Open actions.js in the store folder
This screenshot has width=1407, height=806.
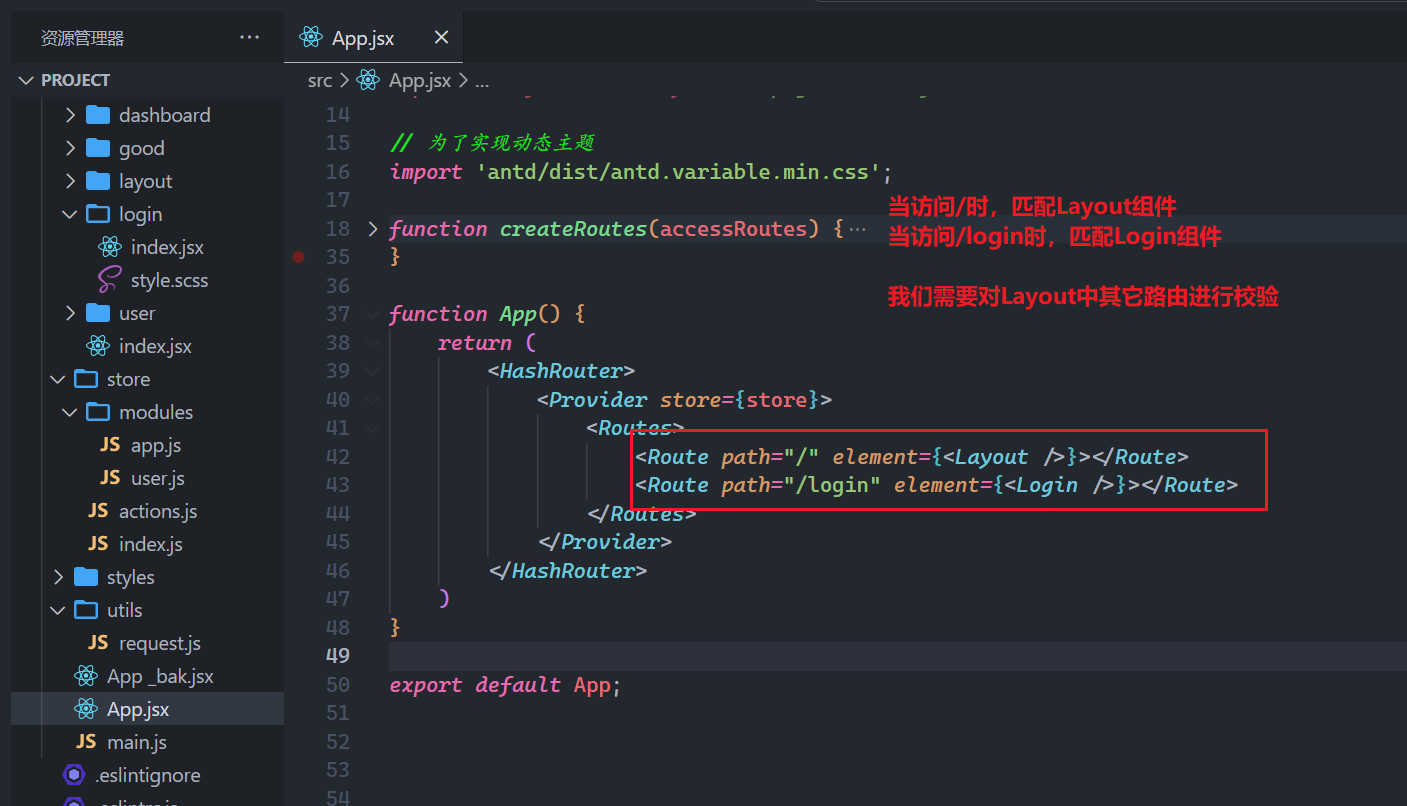158,511
